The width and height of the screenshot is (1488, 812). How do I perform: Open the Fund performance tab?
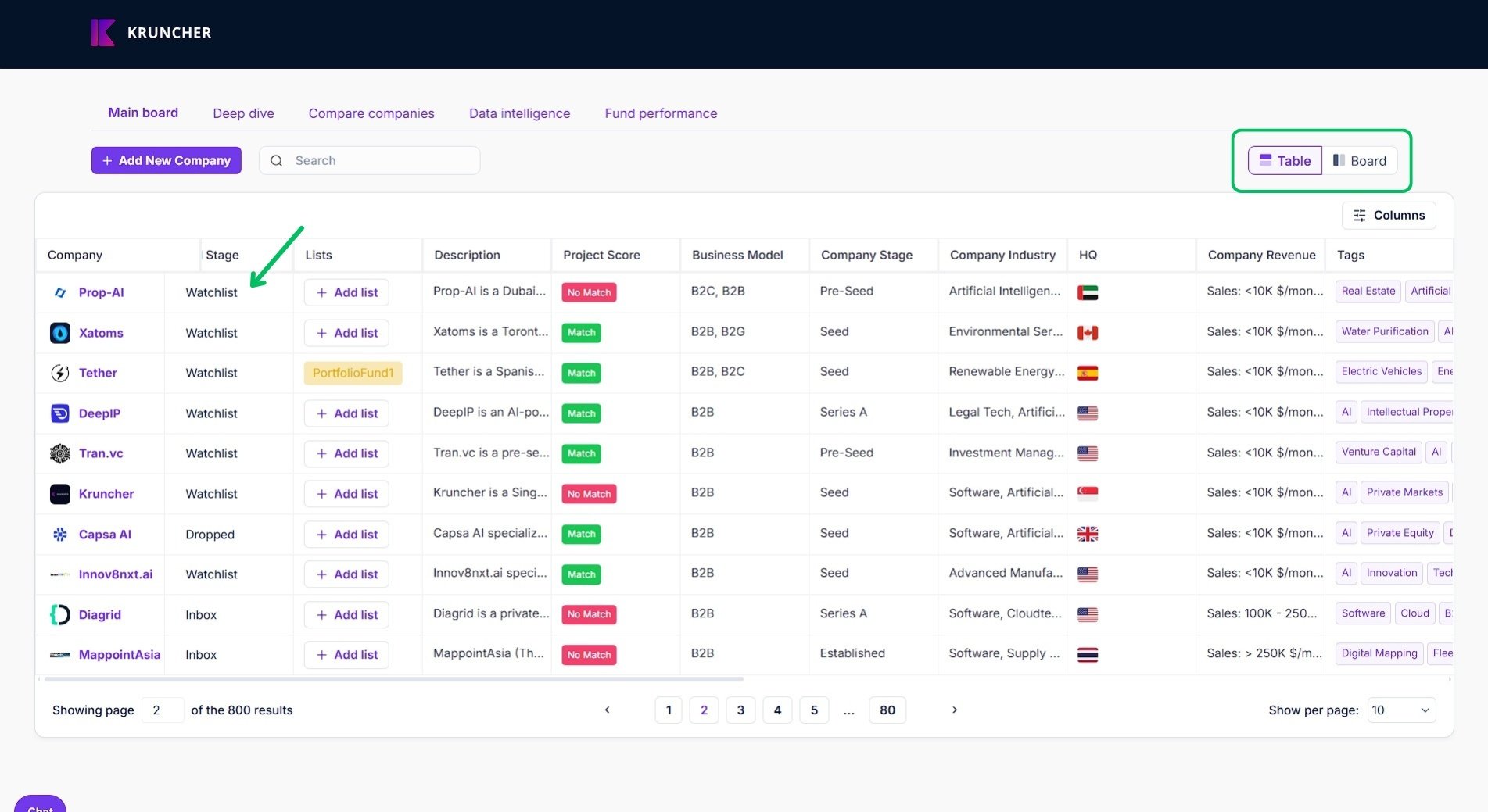pyautogui.click(x=661, y=113)
